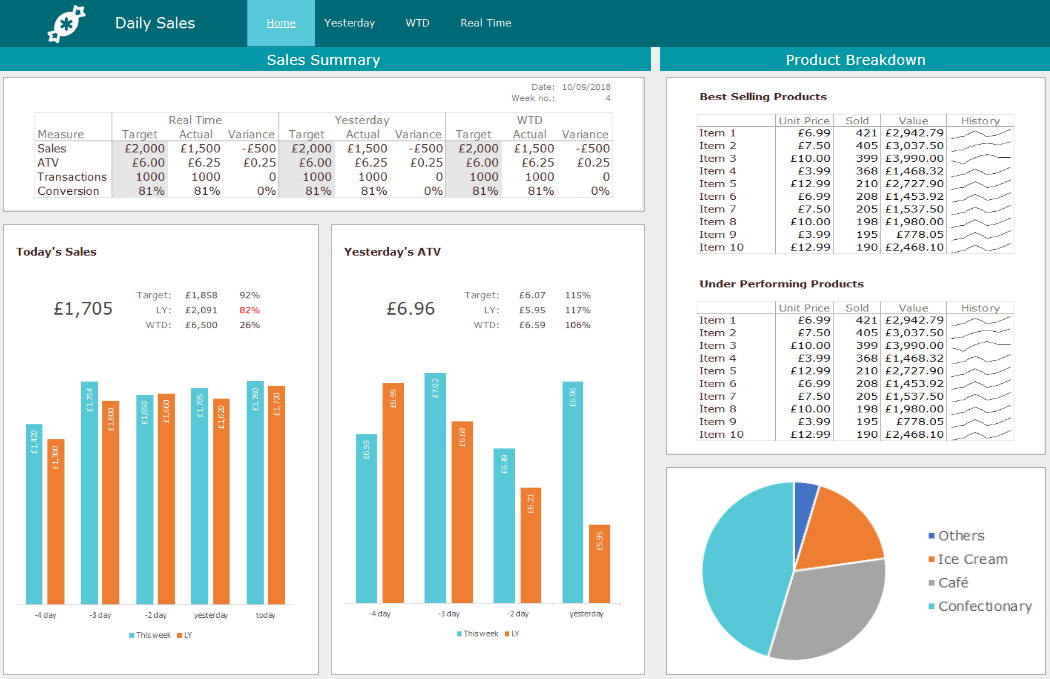This screenshot has width=1050, height=679.
Task: Go to the WTD tab
Action: (x=417, y=23)
